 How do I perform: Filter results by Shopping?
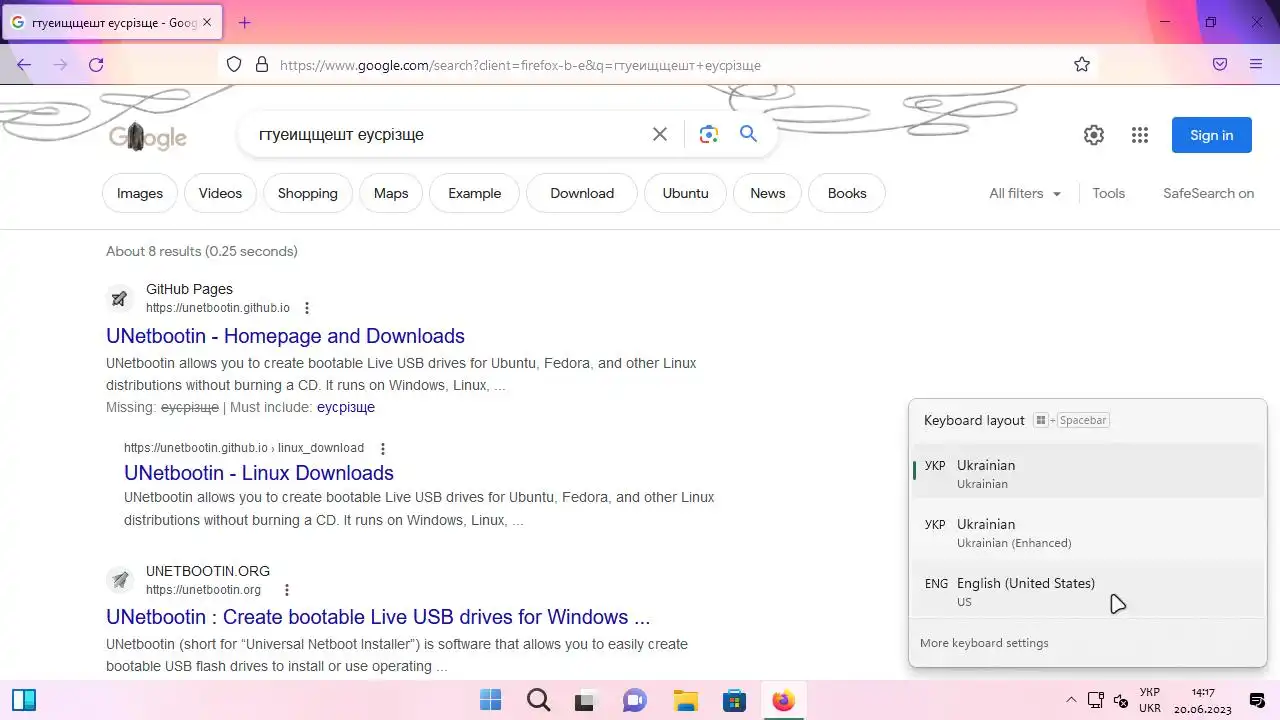pos(308,193)
